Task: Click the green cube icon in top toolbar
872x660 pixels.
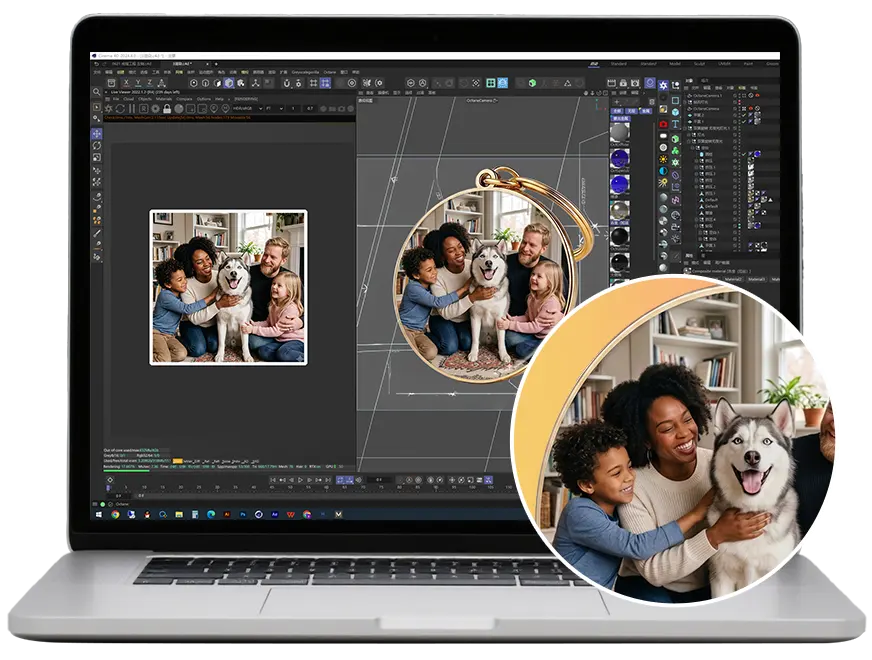Action: pyautogui.click(x=532, y=83)
